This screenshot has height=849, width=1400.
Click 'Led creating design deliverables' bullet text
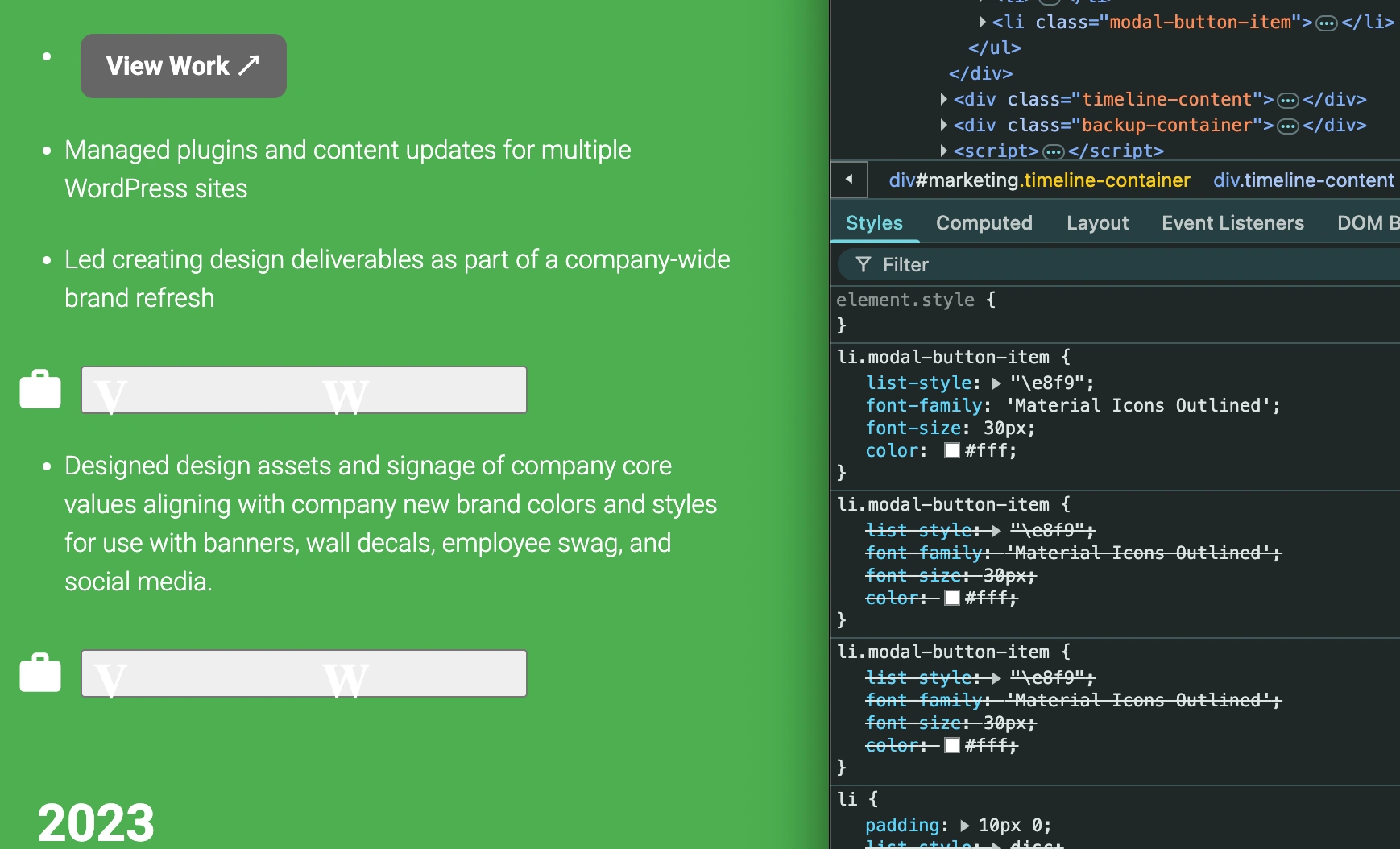coord(397,279)
